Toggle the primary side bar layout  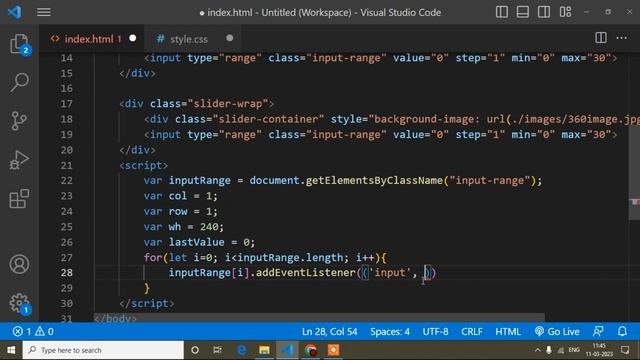(x=502, y=12)
